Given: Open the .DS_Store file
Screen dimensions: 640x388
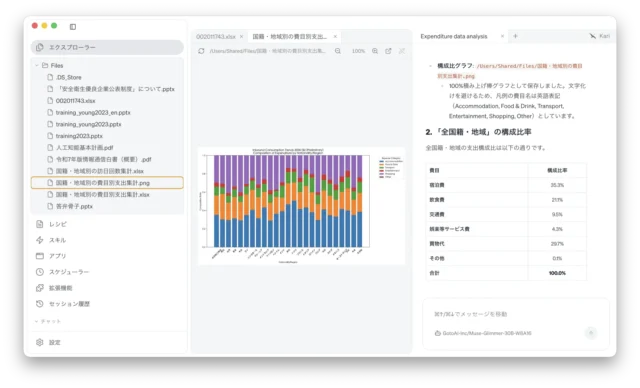Looking at the screenshot, I should coord(69,77).
